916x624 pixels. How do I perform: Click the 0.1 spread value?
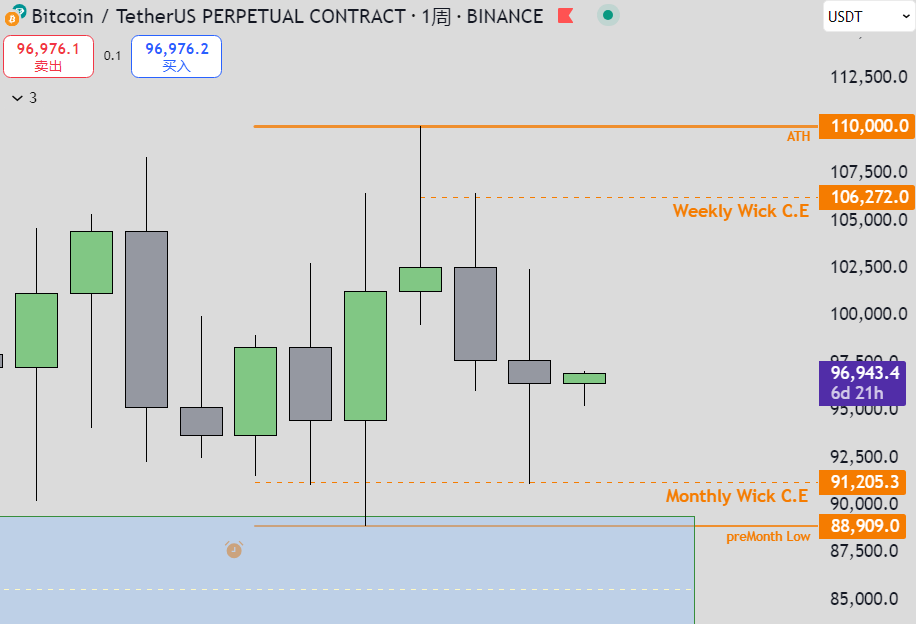point(112,56)
